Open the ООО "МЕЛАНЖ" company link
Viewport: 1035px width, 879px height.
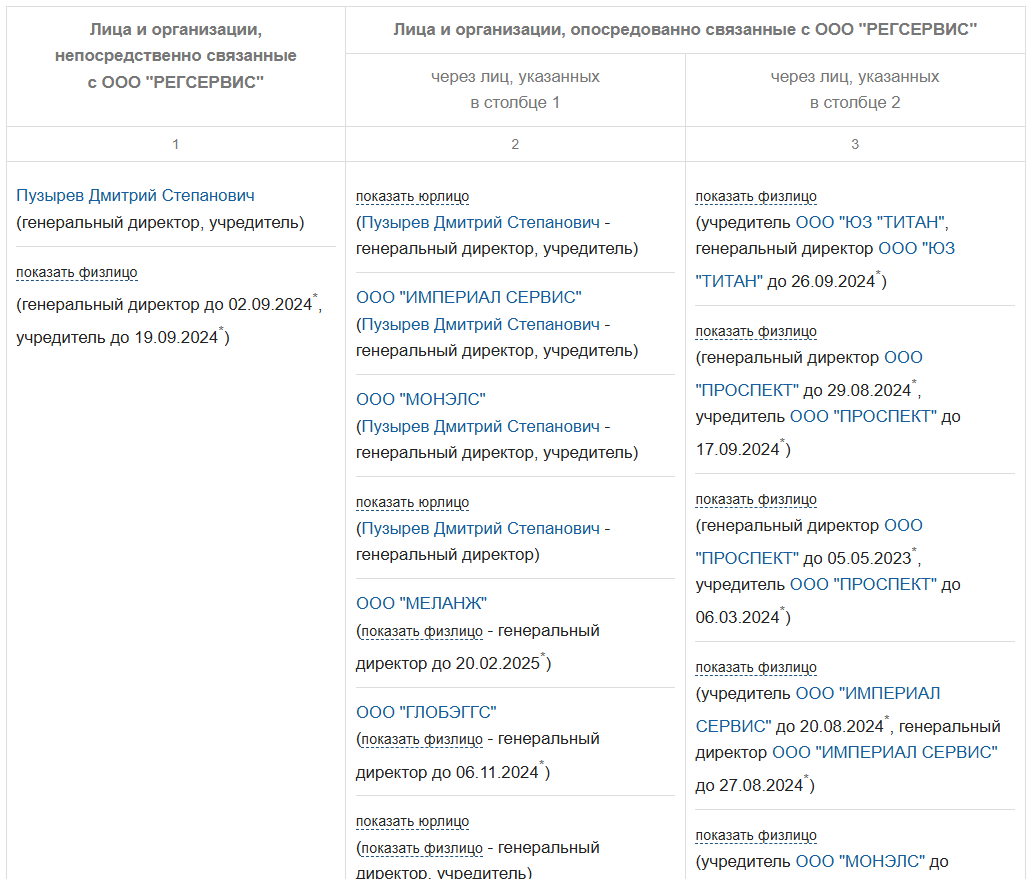pos(421,604)
